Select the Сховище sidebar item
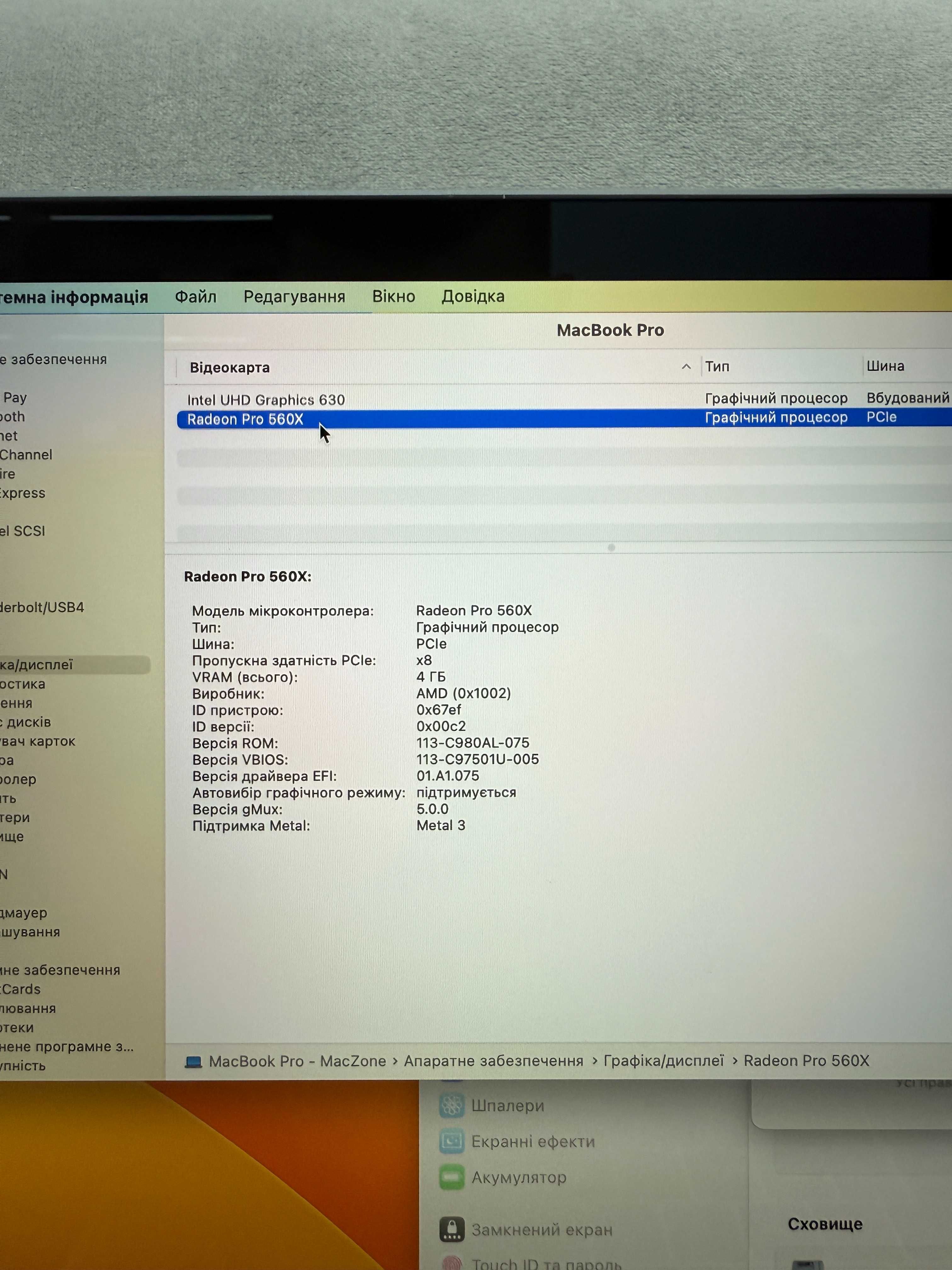Viewport: 952px width, 1270px height. [12, 837]
